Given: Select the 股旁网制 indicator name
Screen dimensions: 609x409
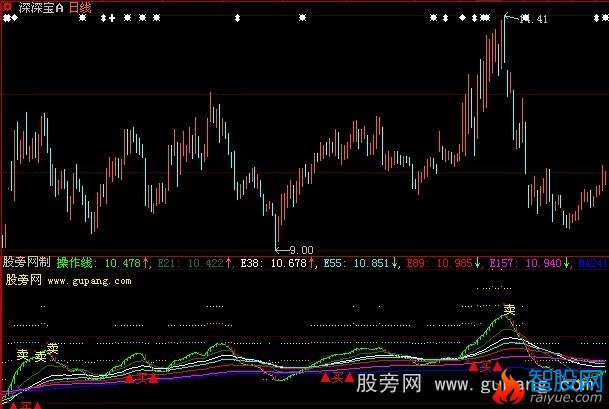Looking at the screenshot, I should (27, 262).
